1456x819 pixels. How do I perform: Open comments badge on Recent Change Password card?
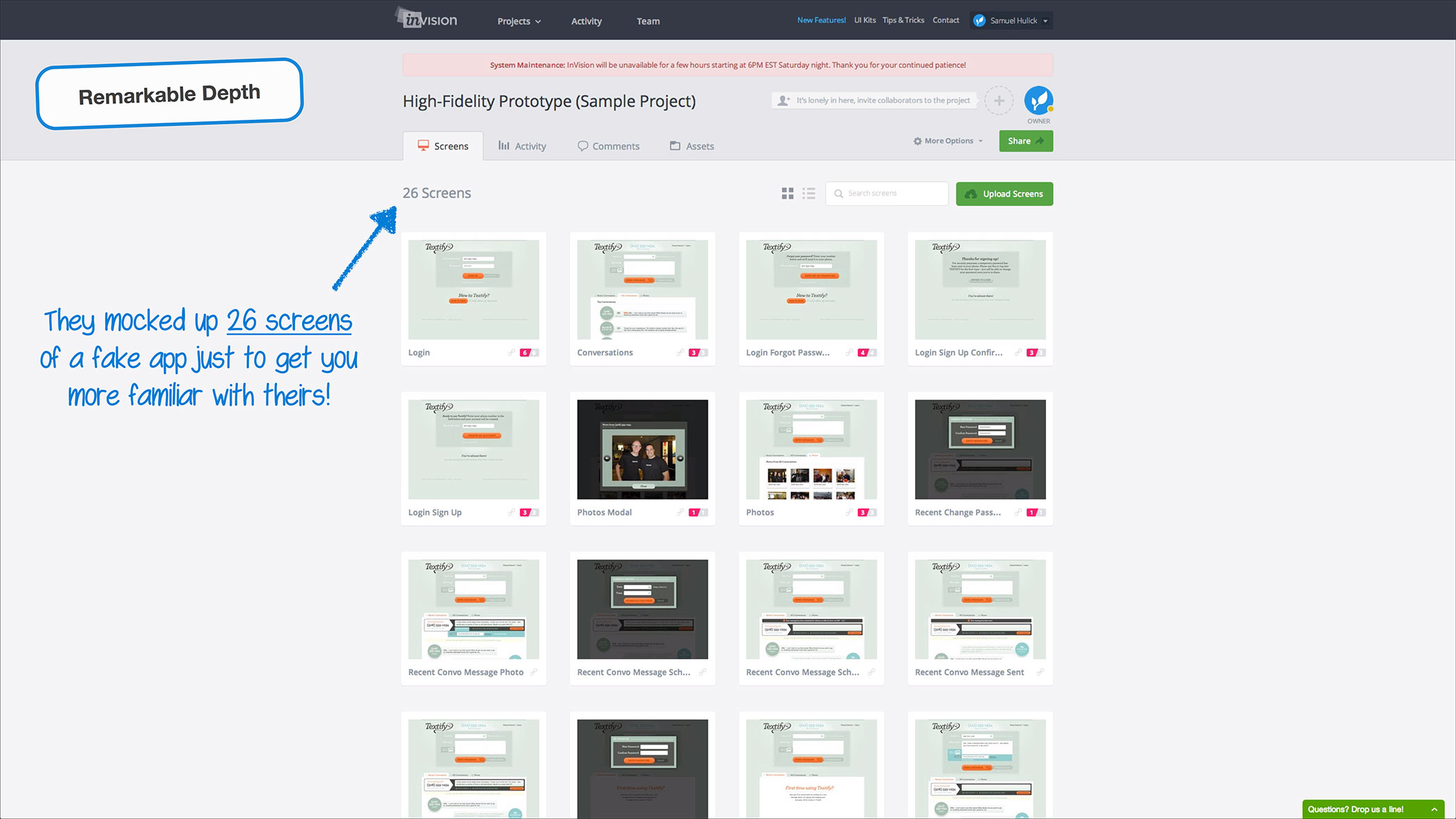(x=1036, y=513)
